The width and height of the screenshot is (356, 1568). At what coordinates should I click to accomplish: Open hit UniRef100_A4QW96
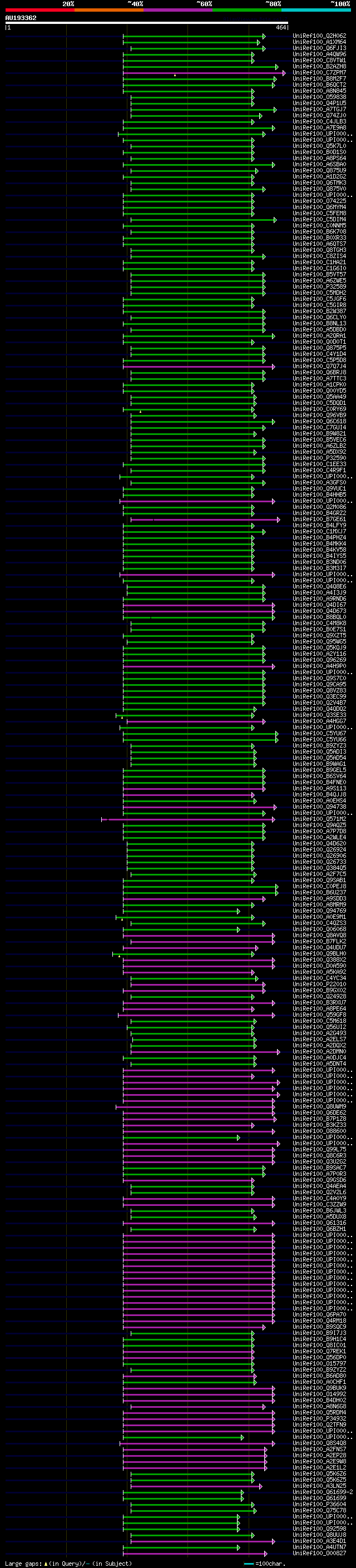click(x=319, y=54)
